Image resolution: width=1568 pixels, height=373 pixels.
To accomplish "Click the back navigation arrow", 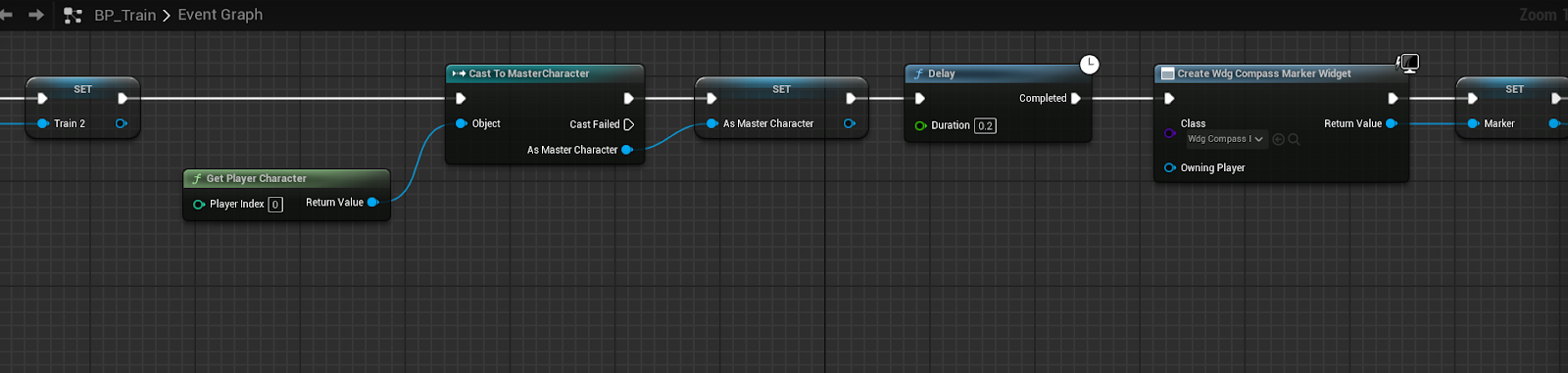I will tap(6, 15).
